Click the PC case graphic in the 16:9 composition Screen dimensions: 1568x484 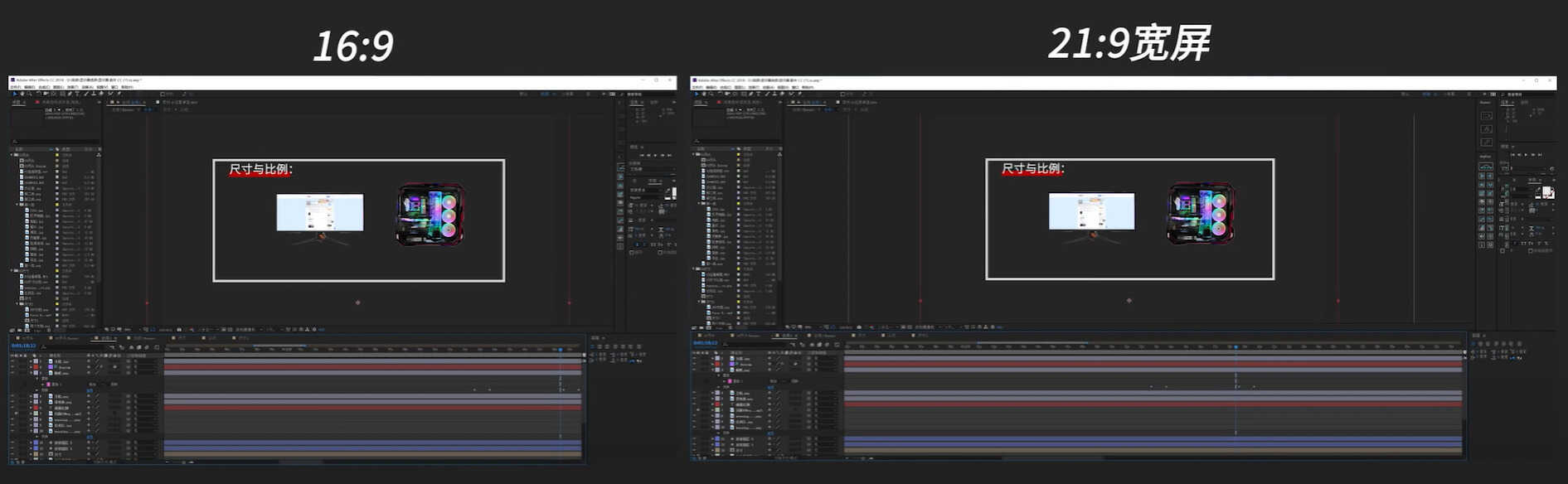430,215
